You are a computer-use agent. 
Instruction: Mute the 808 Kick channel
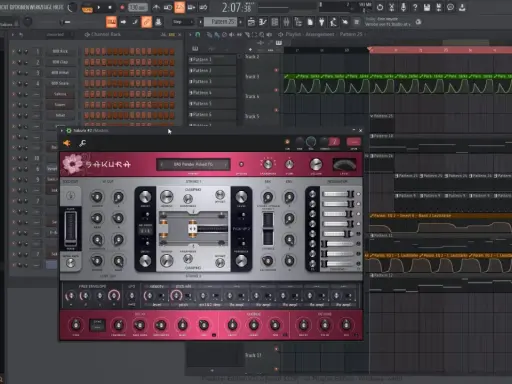(14, 51)
